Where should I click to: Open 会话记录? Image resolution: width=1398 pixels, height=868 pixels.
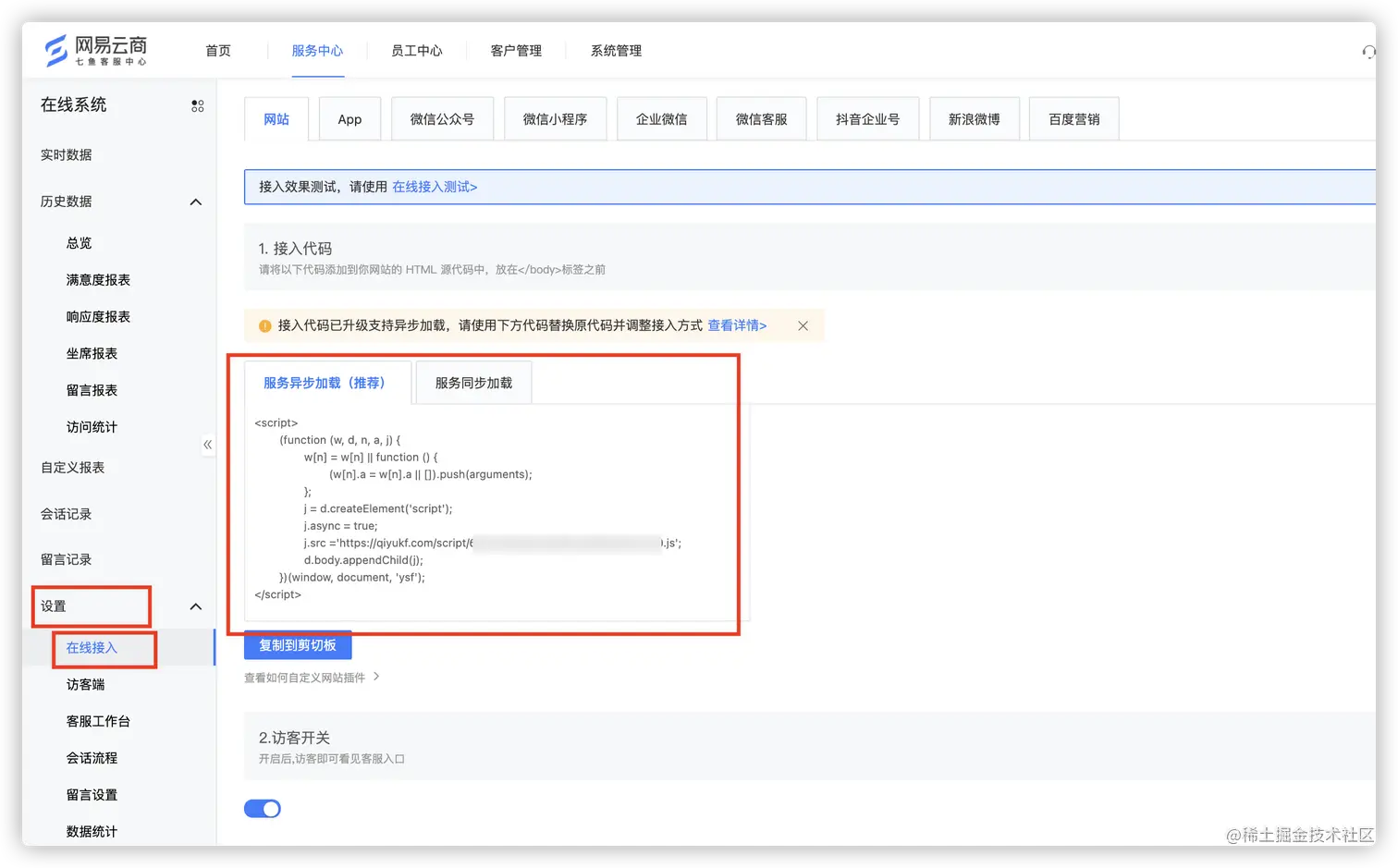coord(67,514)
